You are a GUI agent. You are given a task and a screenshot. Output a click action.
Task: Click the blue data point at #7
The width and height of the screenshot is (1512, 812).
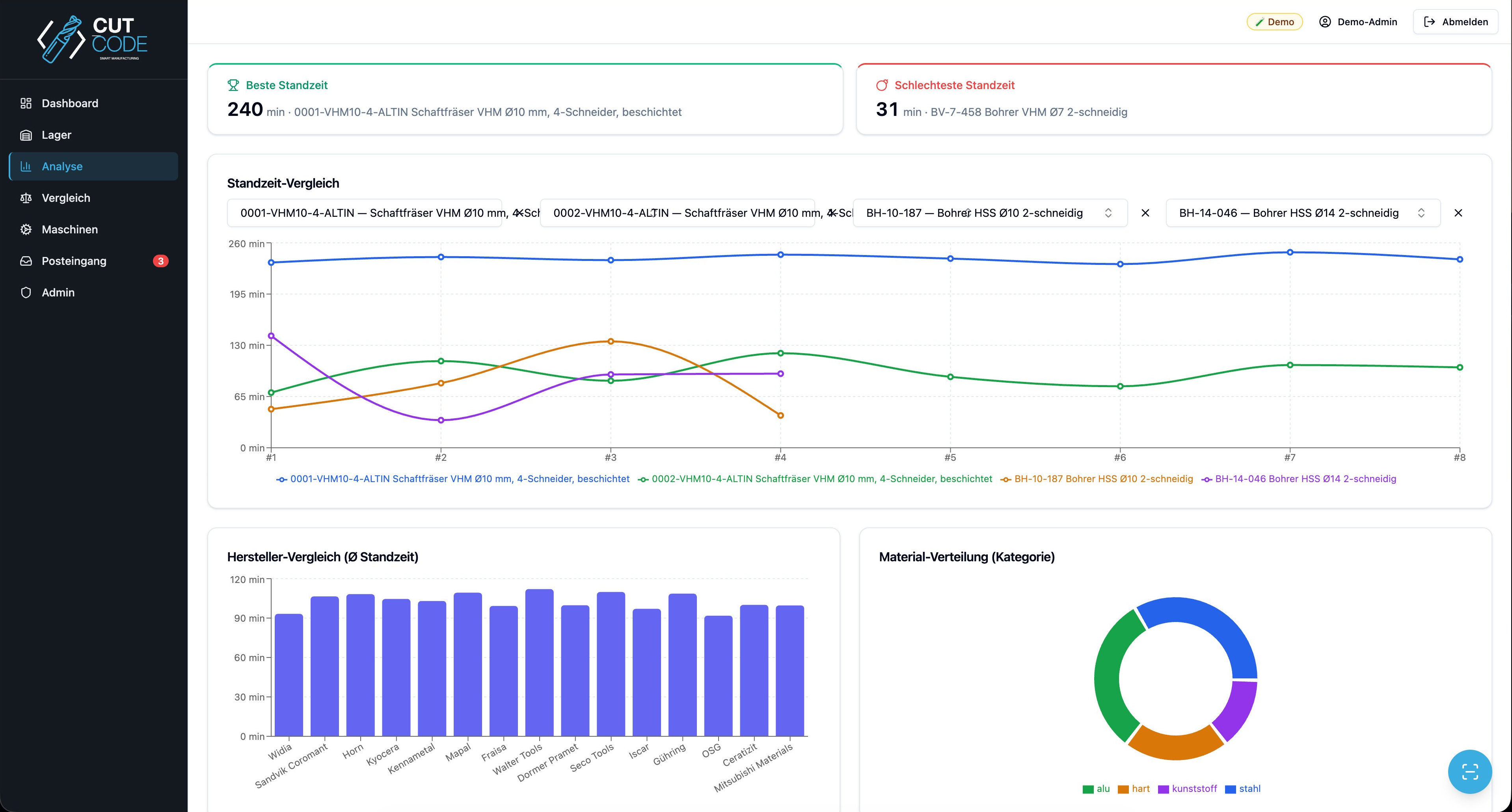tap(1290, 252)
